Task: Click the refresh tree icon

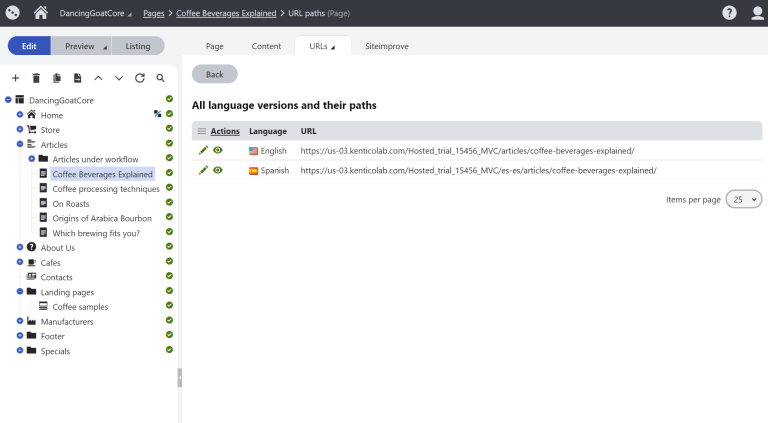Action: click(x=140, y=78)
